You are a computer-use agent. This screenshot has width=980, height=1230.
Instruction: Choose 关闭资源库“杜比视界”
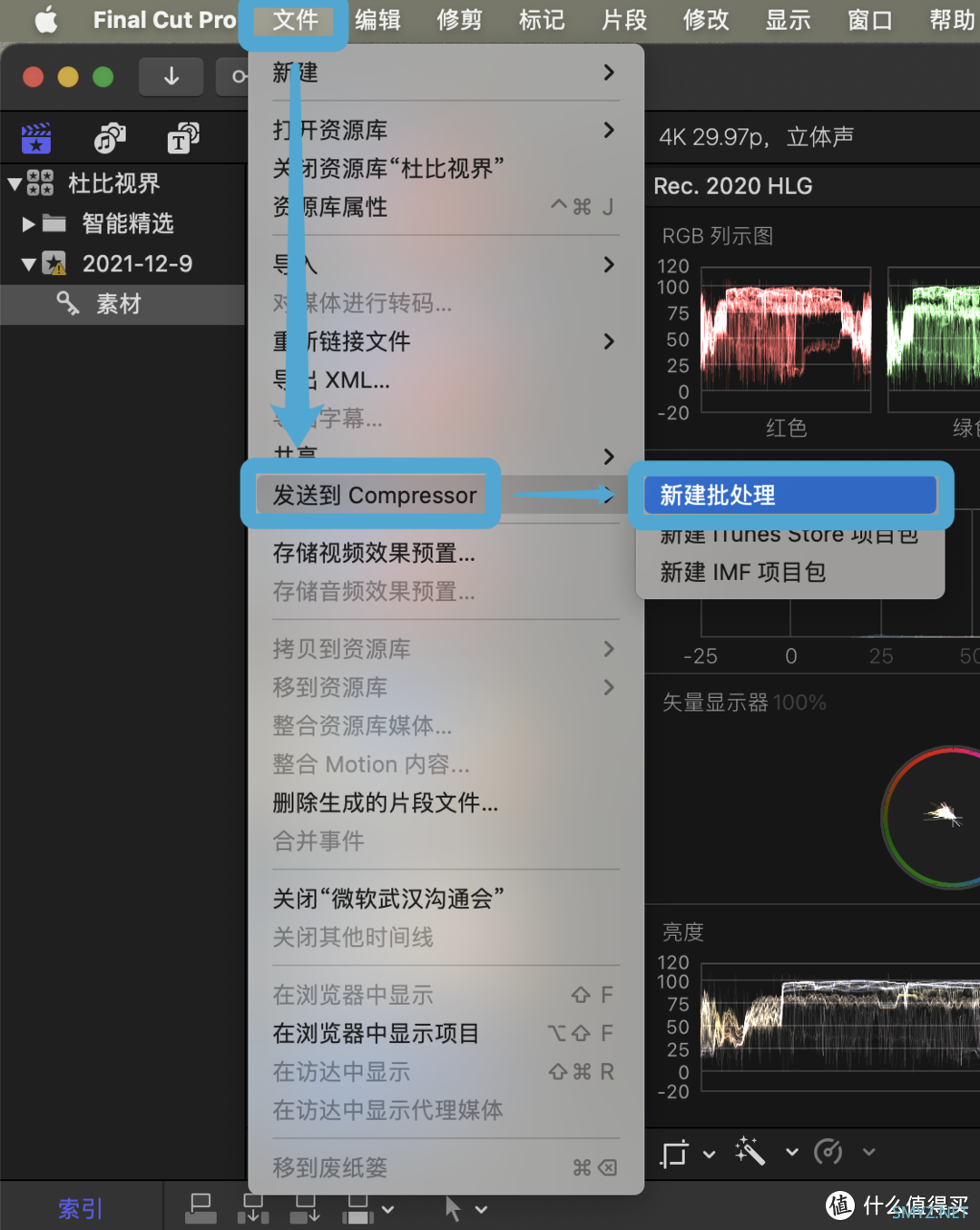coord(446,169)
